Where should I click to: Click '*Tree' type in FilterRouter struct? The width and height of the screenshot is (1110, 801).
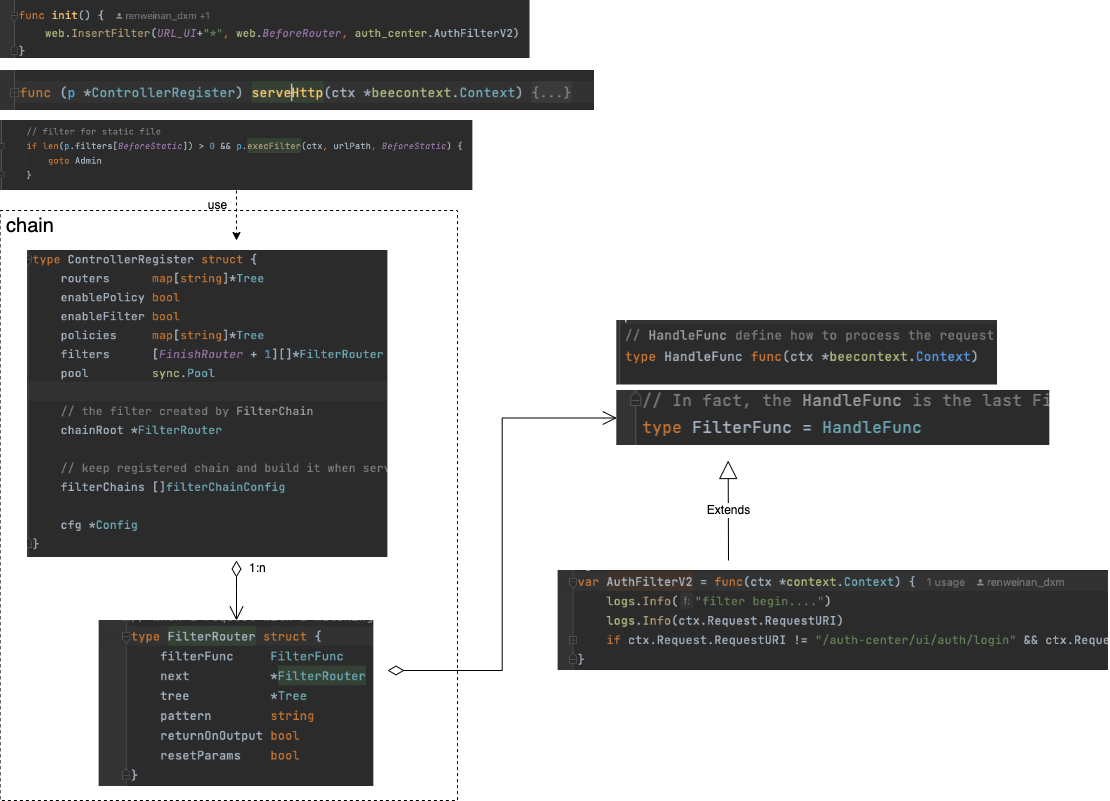(288, 696)
